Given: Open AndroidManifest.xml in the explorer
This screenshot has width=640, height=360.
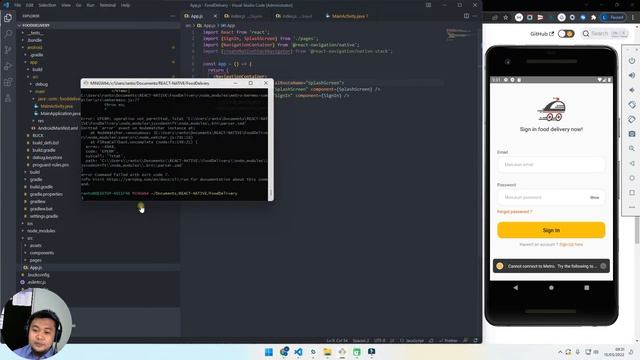Looking at the screenshot, I should point(58,128).
